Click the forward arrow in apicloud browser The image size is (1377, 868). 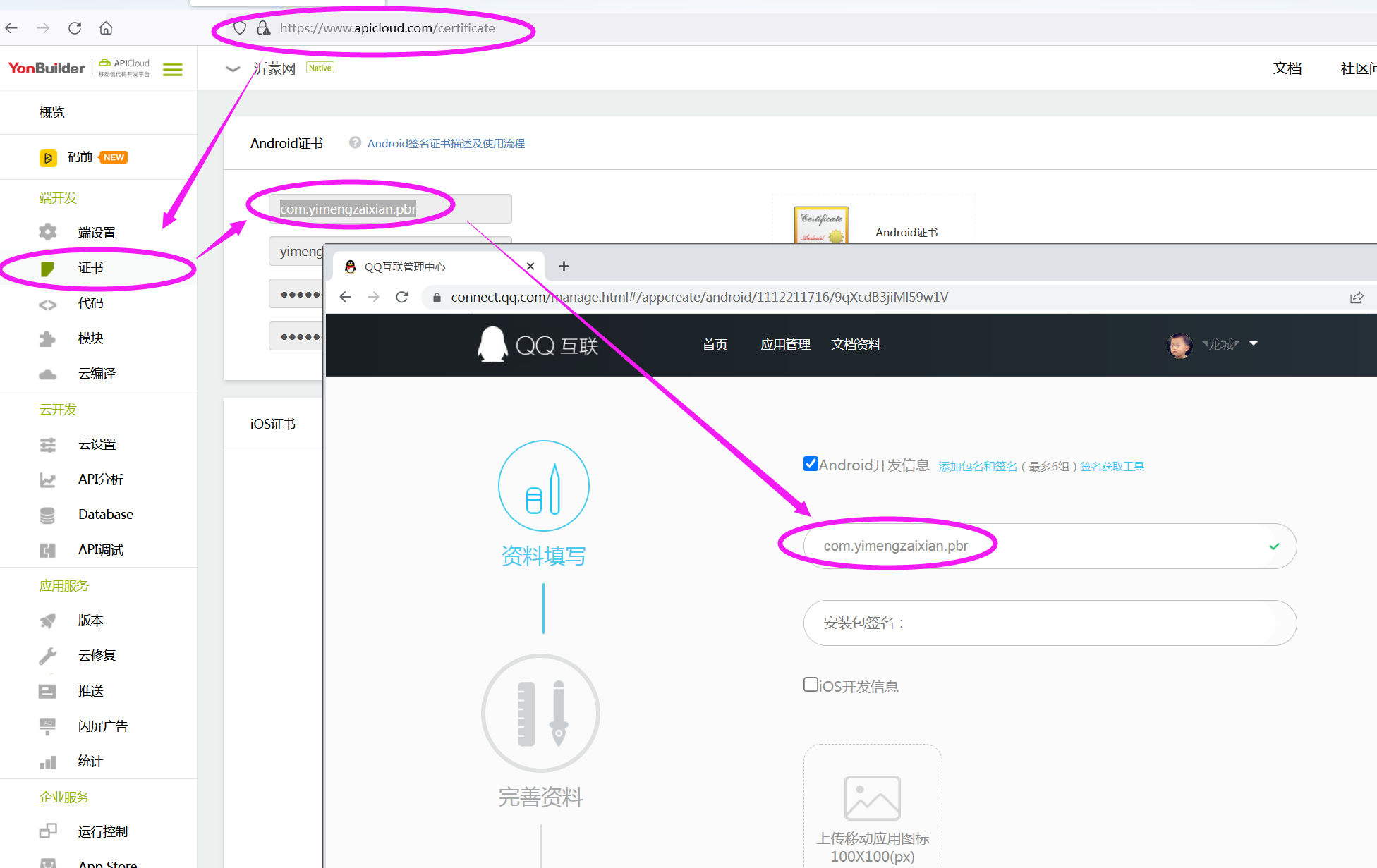[43, 28]
